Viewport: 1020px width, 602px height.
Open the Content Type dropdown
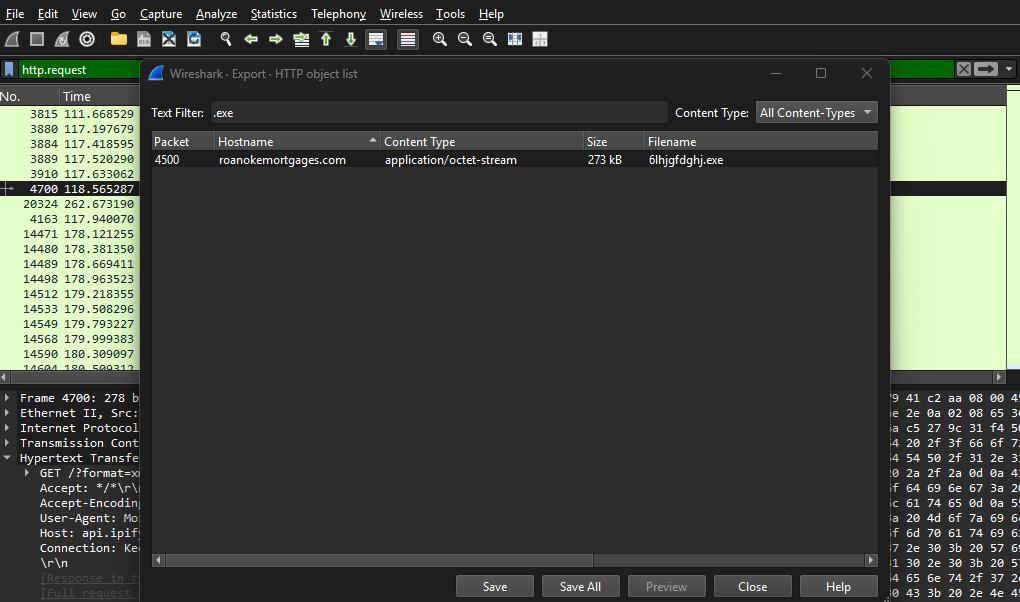coord(816,113)
